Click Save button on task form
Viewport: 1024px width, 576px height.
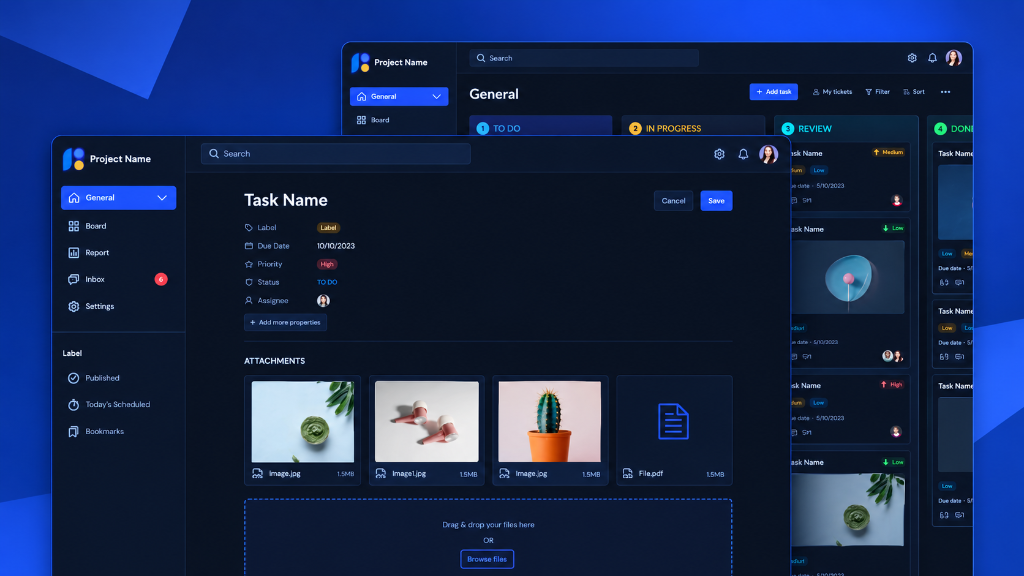click(716, 200)
